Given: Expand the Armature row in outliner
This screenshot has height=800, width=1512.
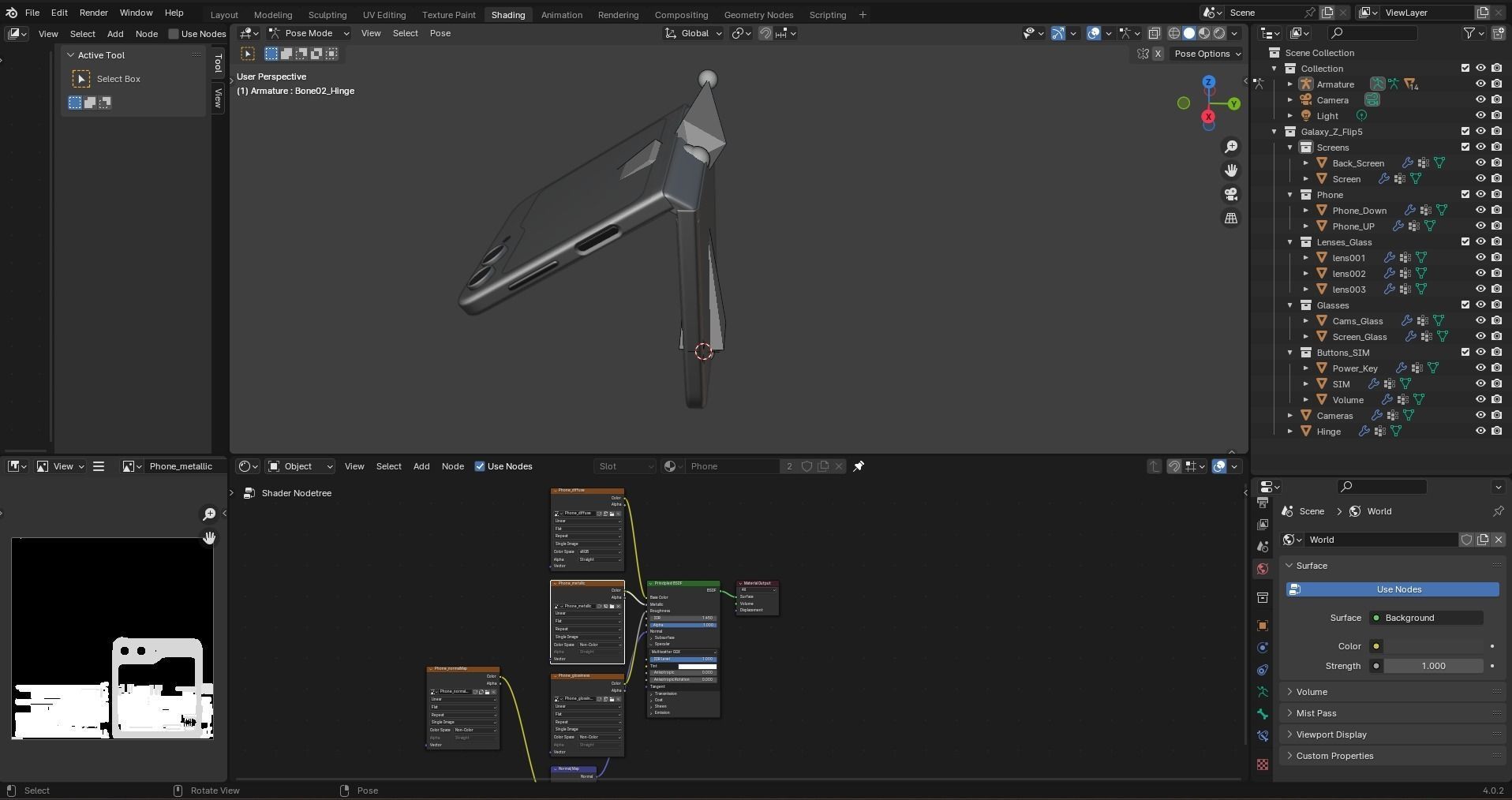Looking at the screenshot, I should (1290, 84).
